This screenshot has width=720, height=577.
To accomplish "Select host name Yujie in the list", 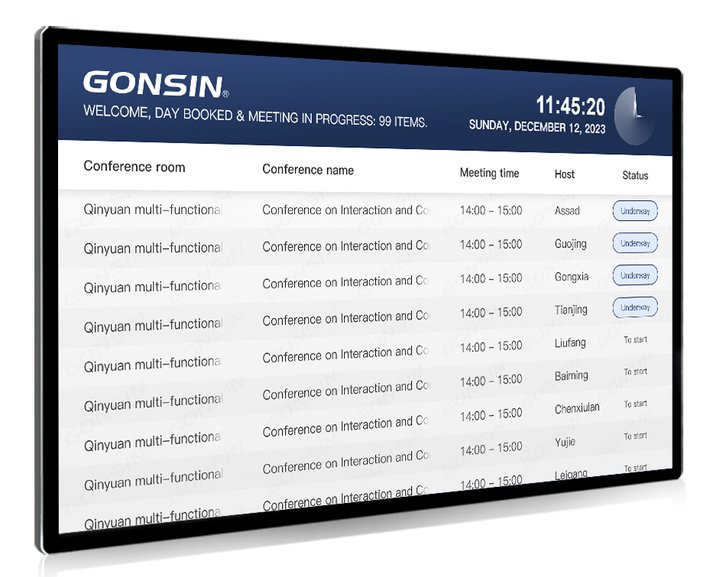I will tap(565, 441).
